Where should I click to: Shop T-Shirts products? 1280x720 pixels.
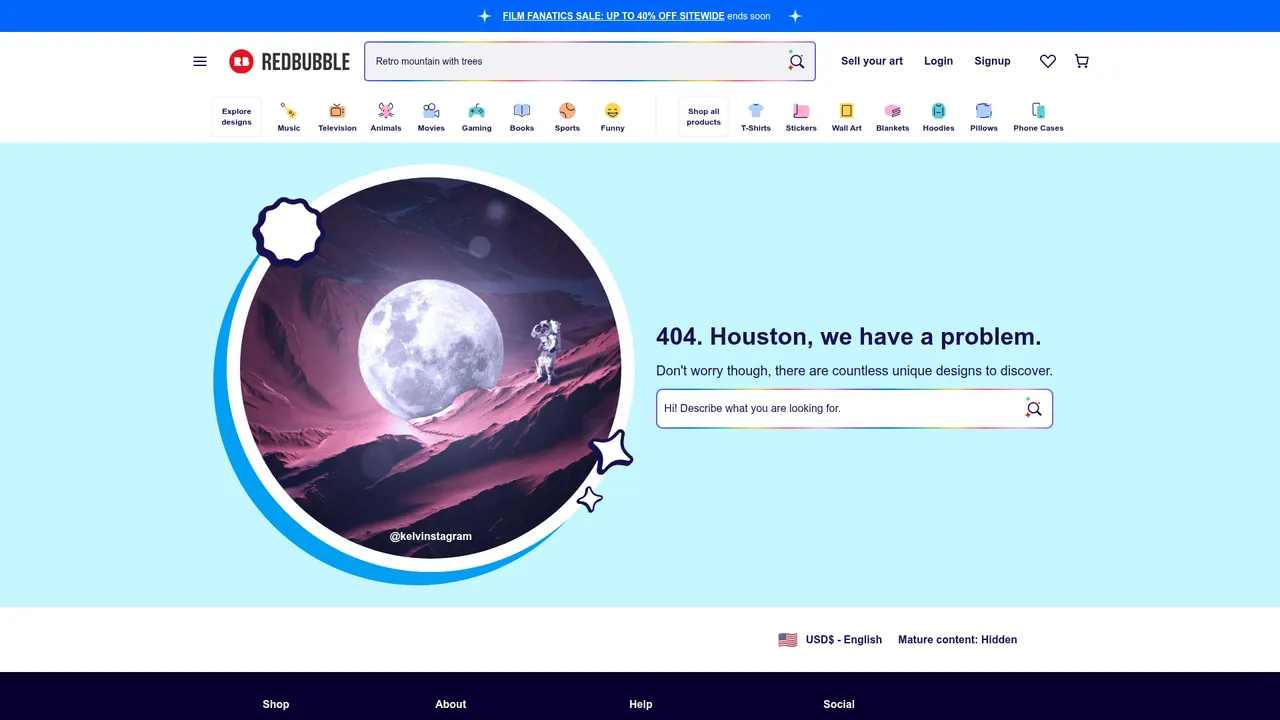tap(756, 117)
